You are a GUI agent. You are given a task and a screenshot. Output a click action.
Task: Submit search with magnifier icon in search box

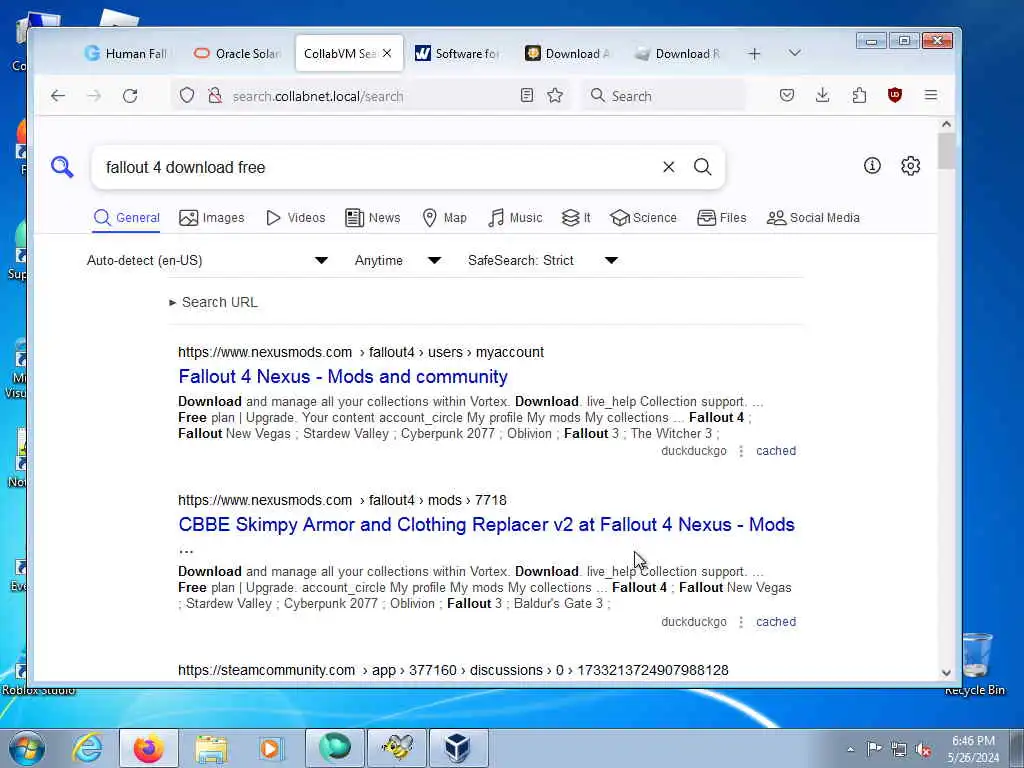703,167
